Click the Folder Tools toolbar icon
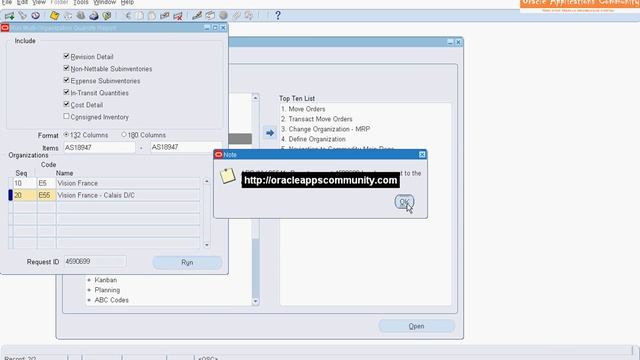The width and height of the screenshot is (640, 360). click(249, 16)
